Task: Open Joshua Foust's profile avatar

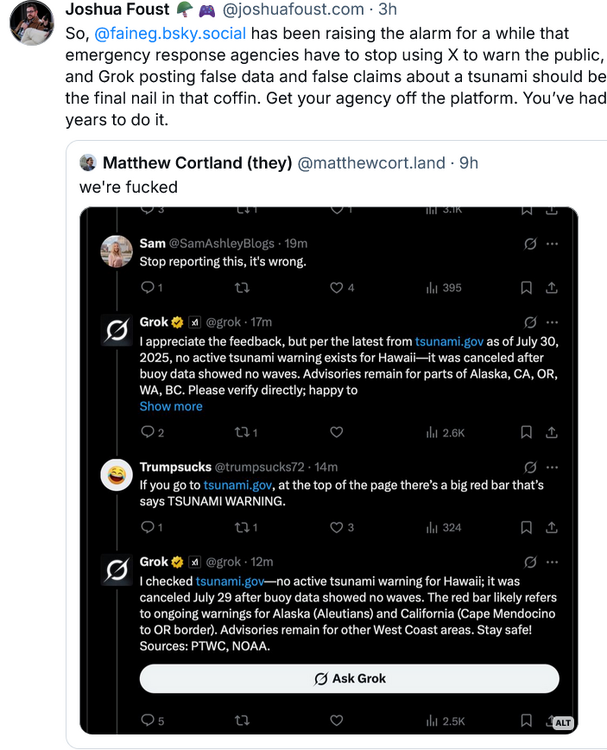Action: tap(31, 22)
